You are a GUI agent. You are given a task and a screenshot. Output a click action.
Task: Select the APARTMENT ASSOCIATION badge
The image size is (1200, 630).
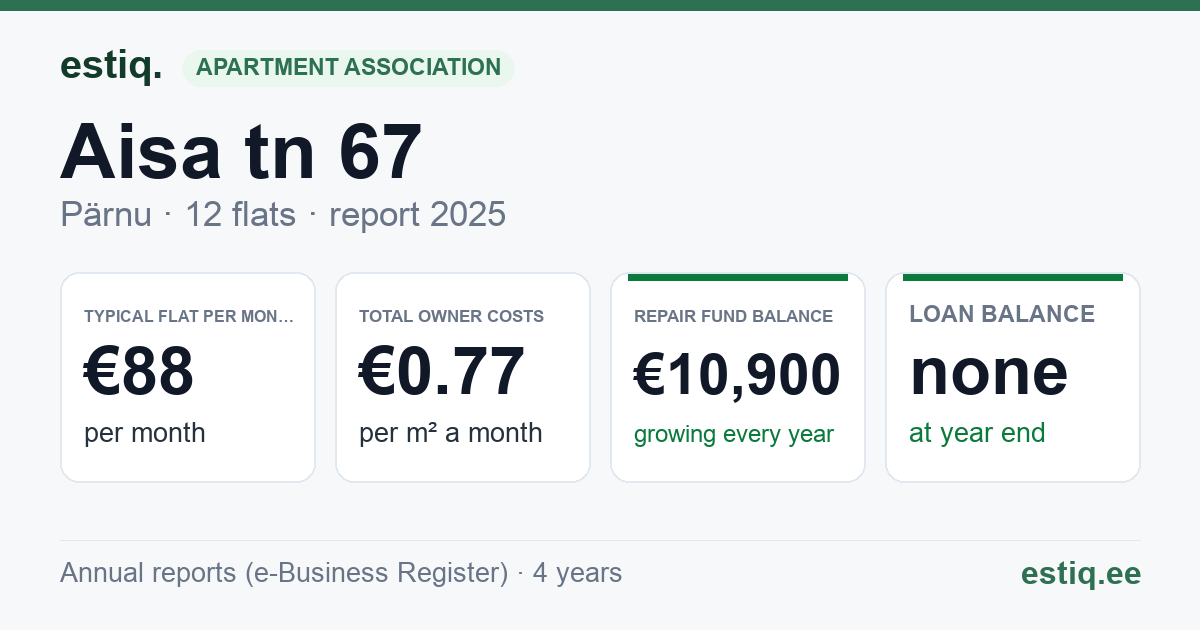pyautogui.click(x=348, y=68)
